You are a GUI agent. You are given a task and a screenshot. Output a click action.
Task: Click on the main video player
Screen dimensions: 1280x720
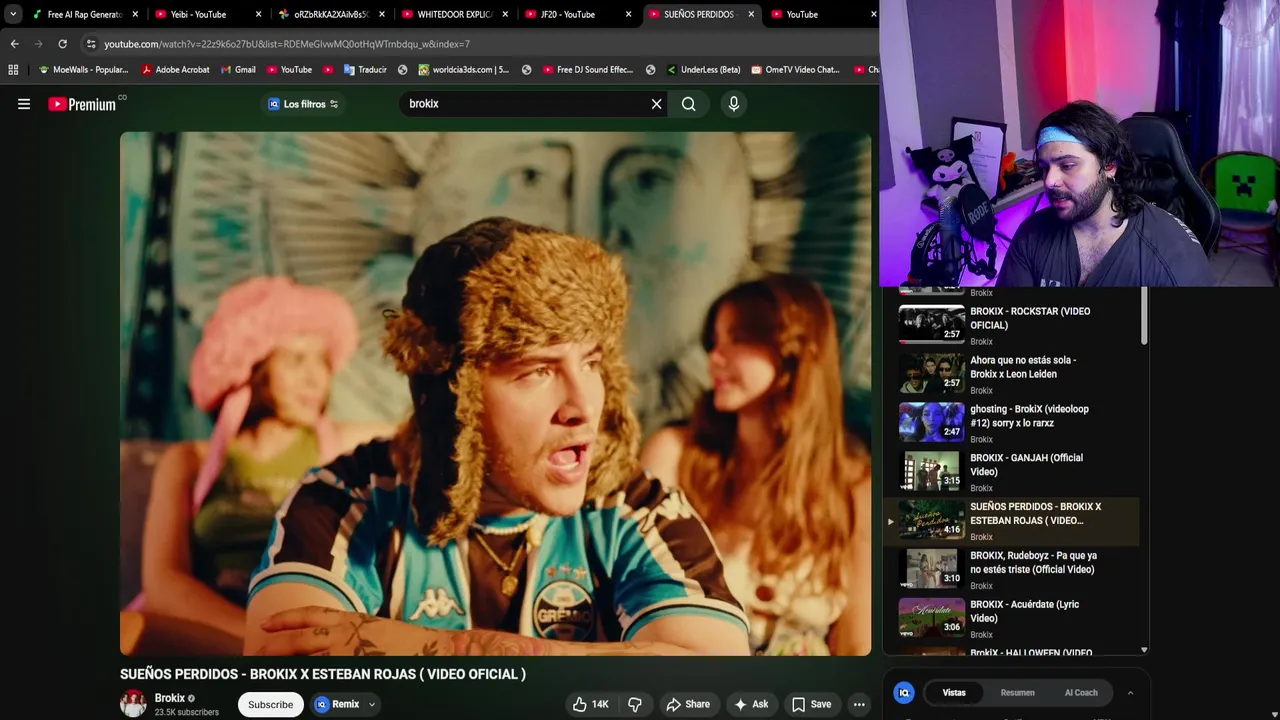pyautogui.click(x=495, y=394)
